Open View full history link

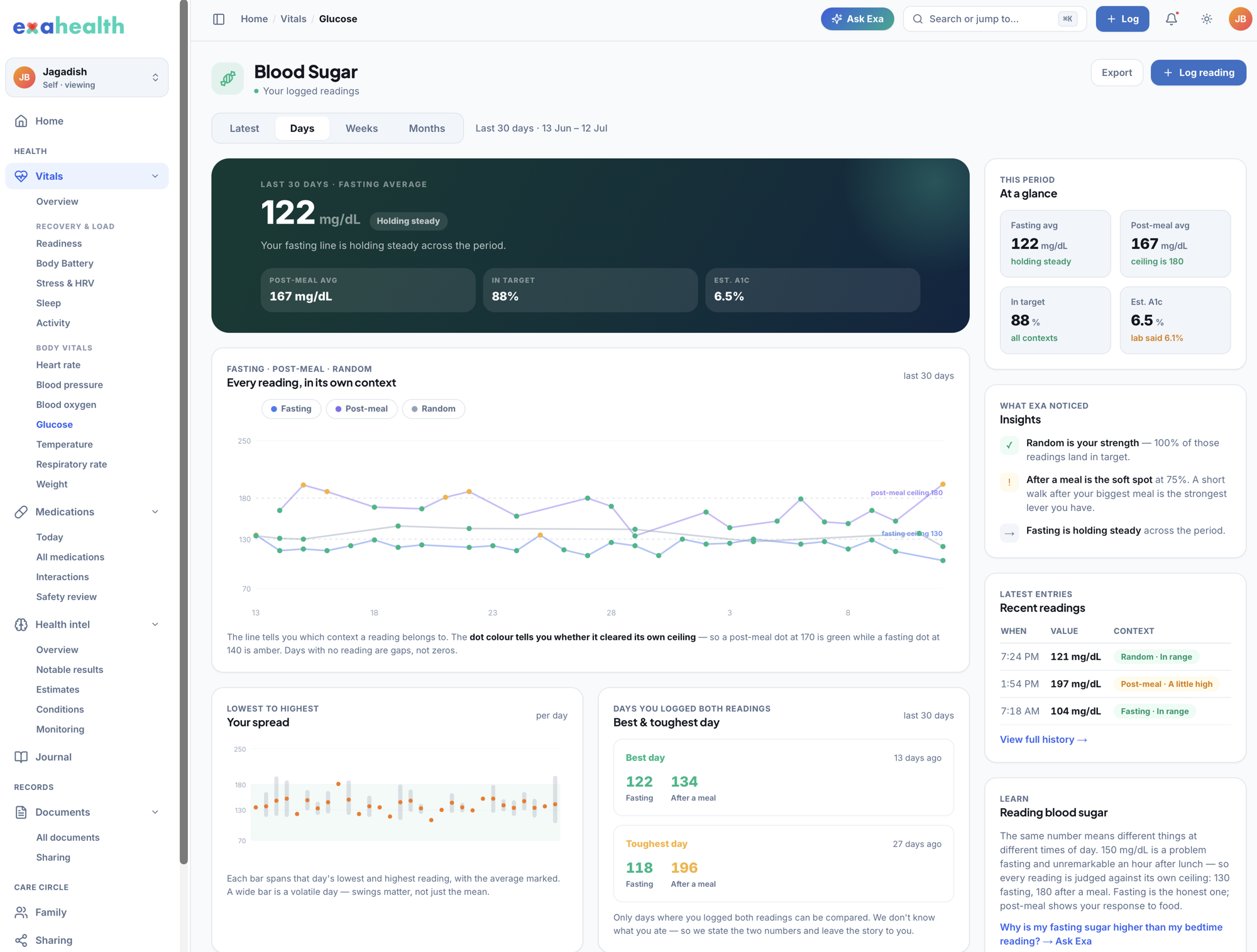(1043, 740)
